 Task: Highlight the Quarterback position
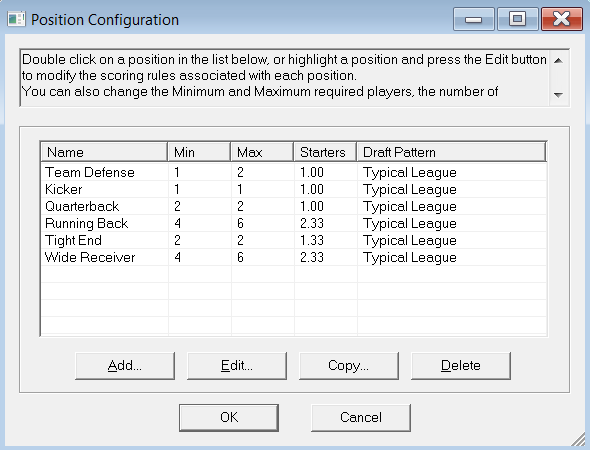coord(293,206)
